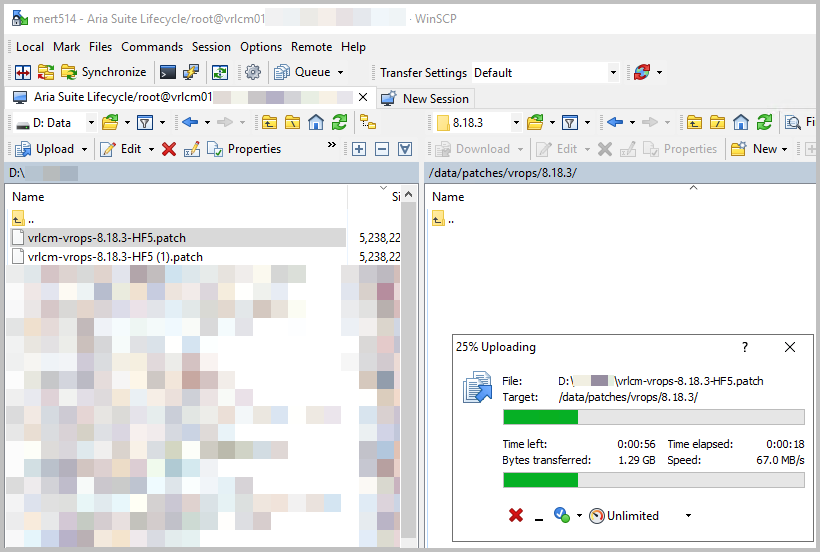Click the local Home Directory icon
This screenshot has height=552, width=820.
316,123
